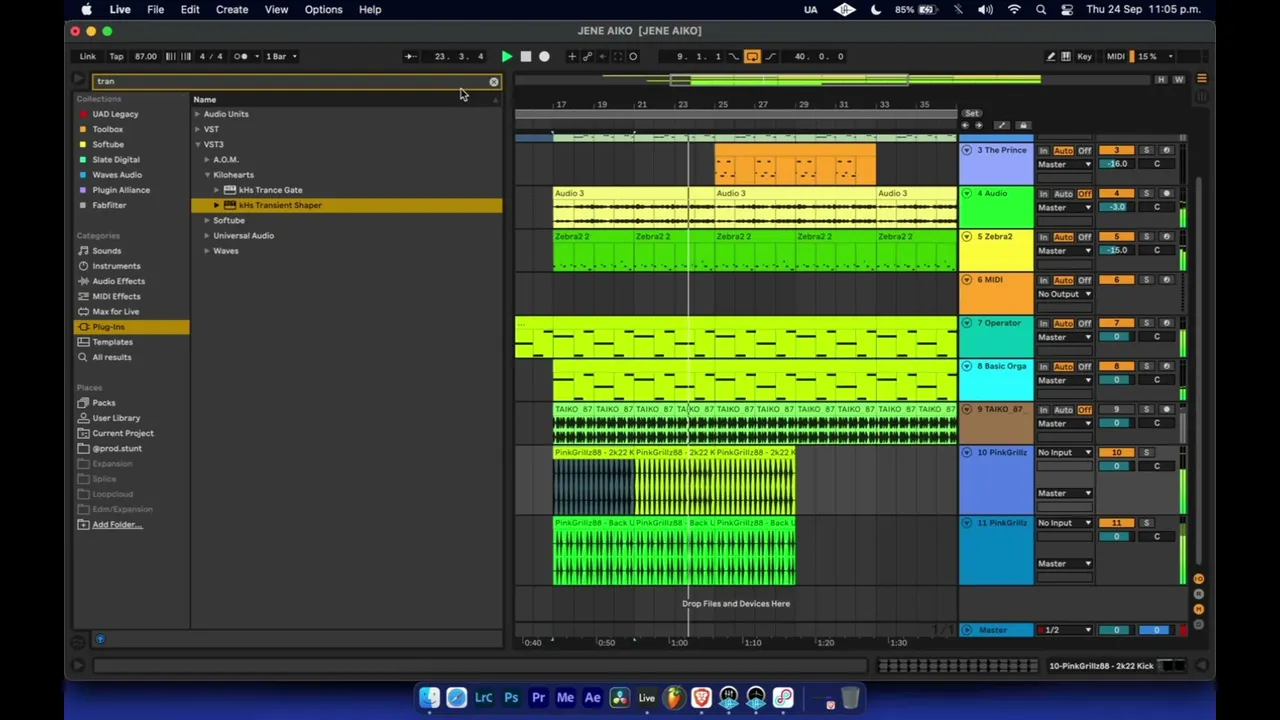The height and width of the screenshot is (720, 1280).
Task: Expand the kHs Trance Gate plug-in
Action: [x=216, y=190]
